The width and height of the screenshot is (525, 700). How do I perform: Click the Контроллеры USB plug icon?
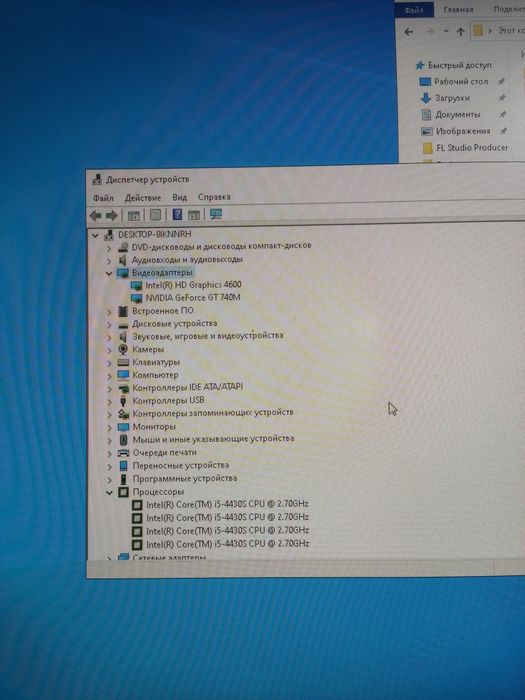coord(123,401)
